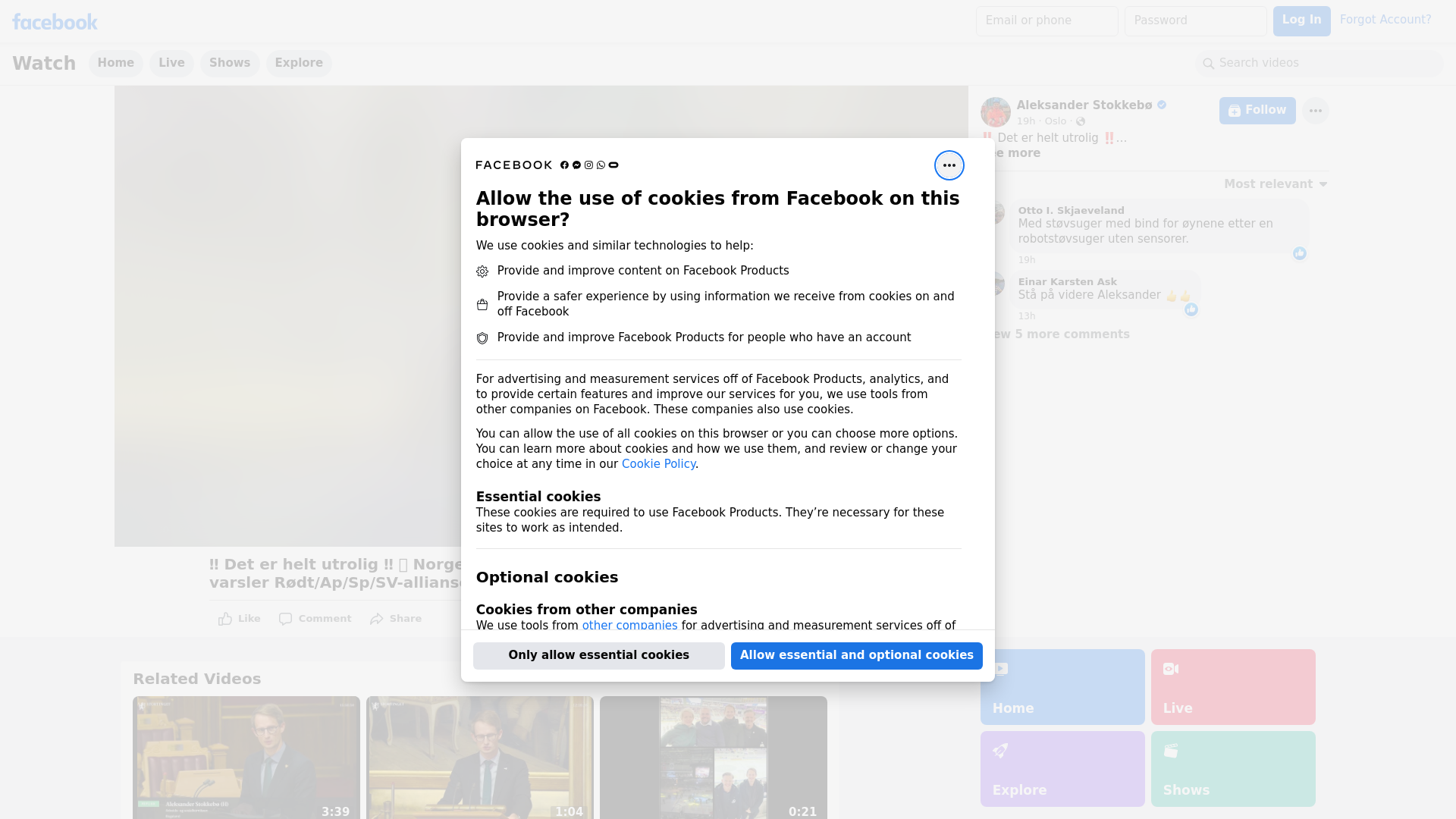1456x819 pixels.
Task: Open the Home tile with the play icon
Action: coord(1062,687)
